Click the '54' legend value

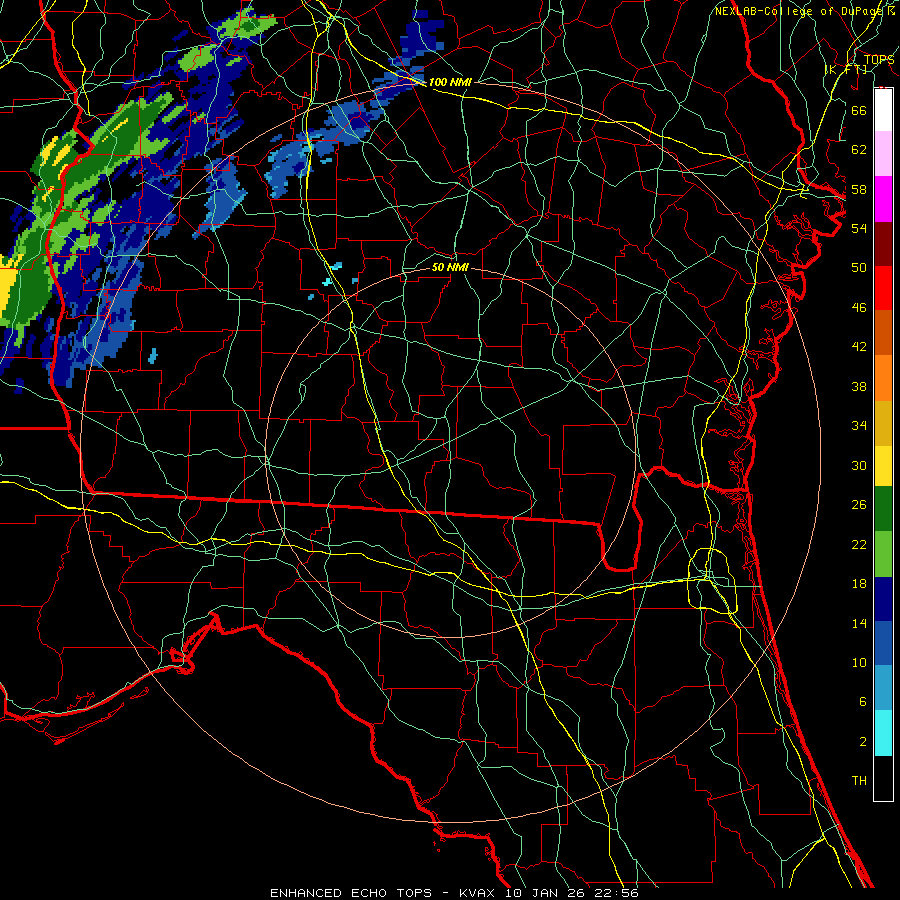(x=859, y=228)
